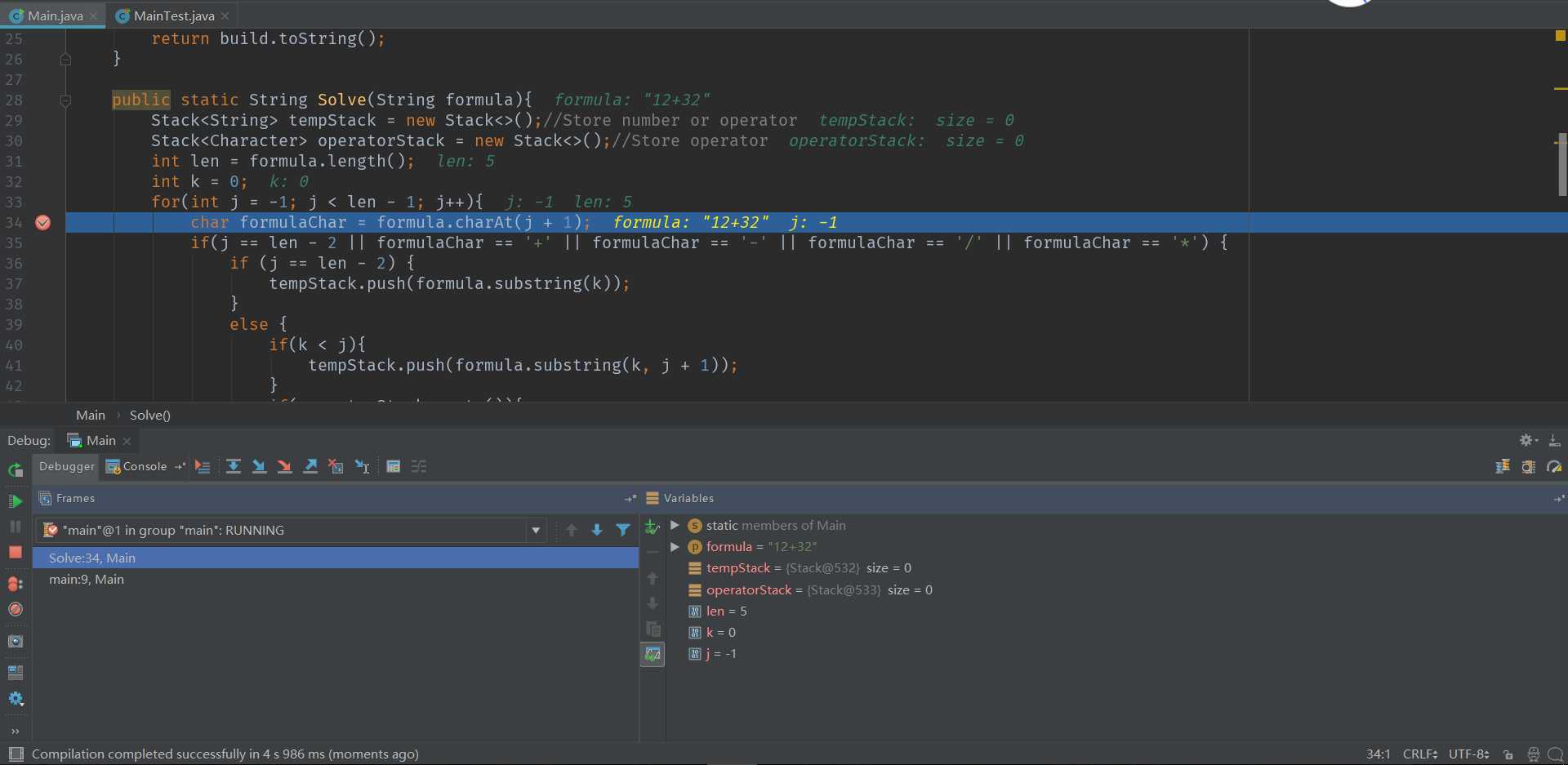The width and height of the screenshot is (1568, 765).
Task: Select frame Solve:34, Main
Action: pos(335,558)
